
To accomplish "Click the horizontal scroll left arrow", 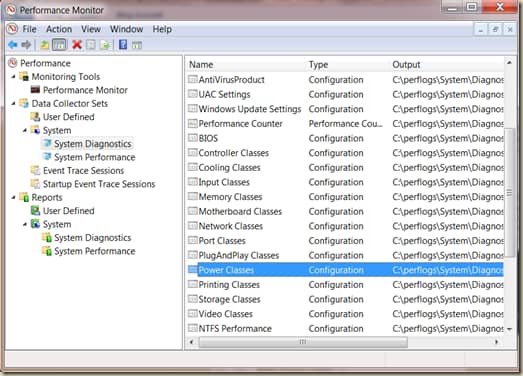I will click(191, 342).
